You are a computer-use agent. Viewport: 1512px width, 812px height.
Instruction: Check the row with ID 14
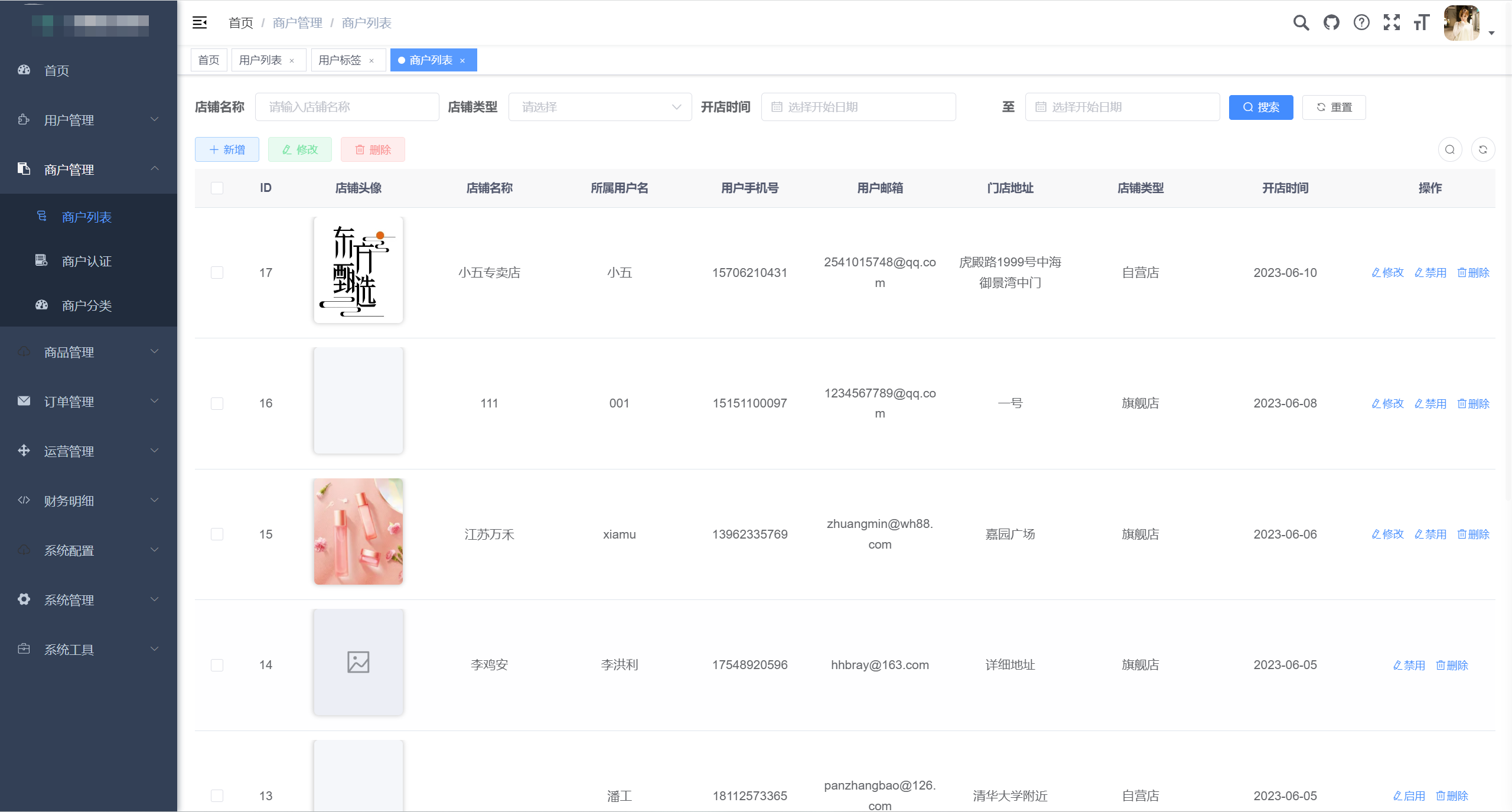[217, 665]
